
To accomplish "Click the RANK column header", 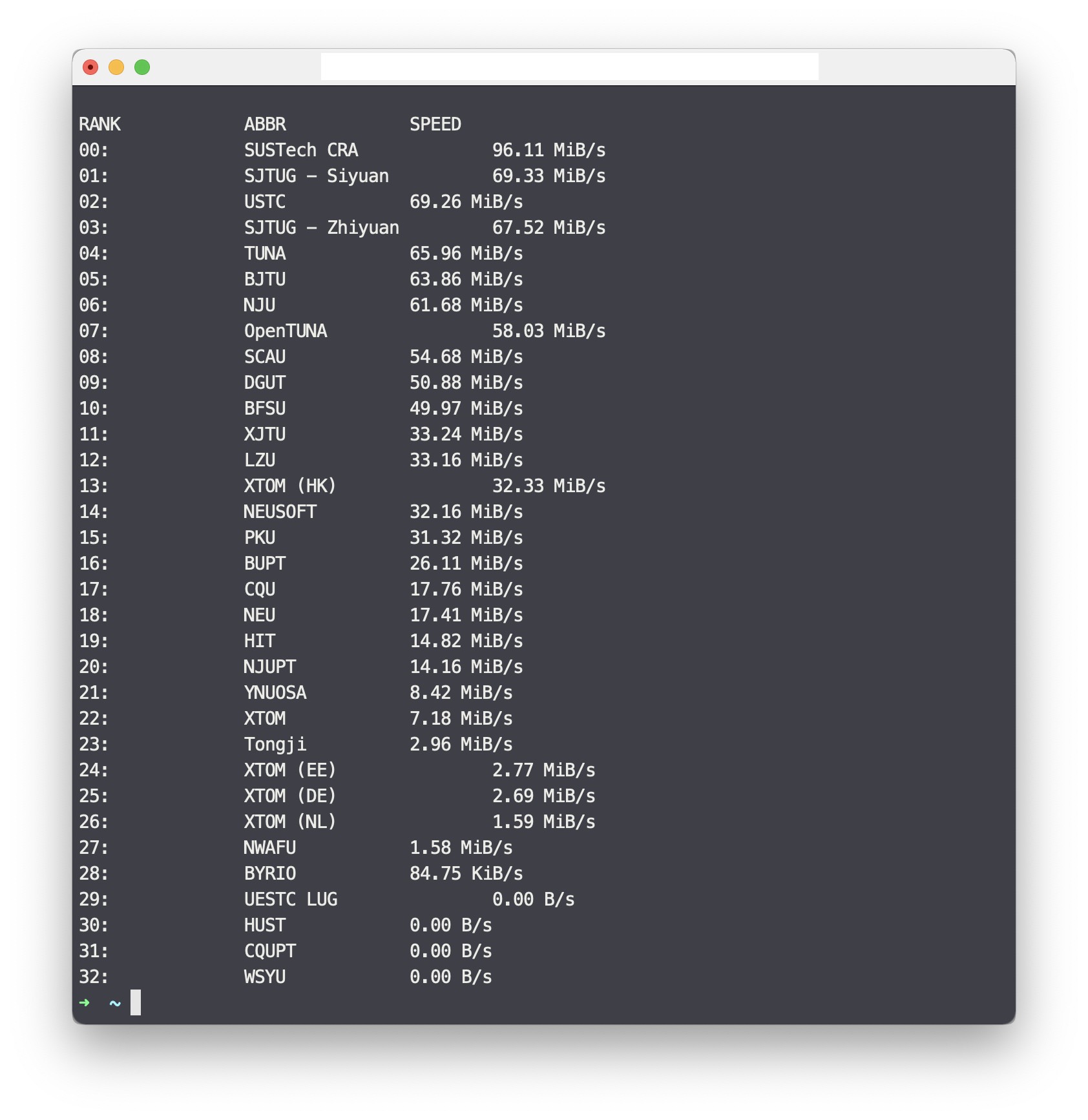I will click(x=99, y=124).
